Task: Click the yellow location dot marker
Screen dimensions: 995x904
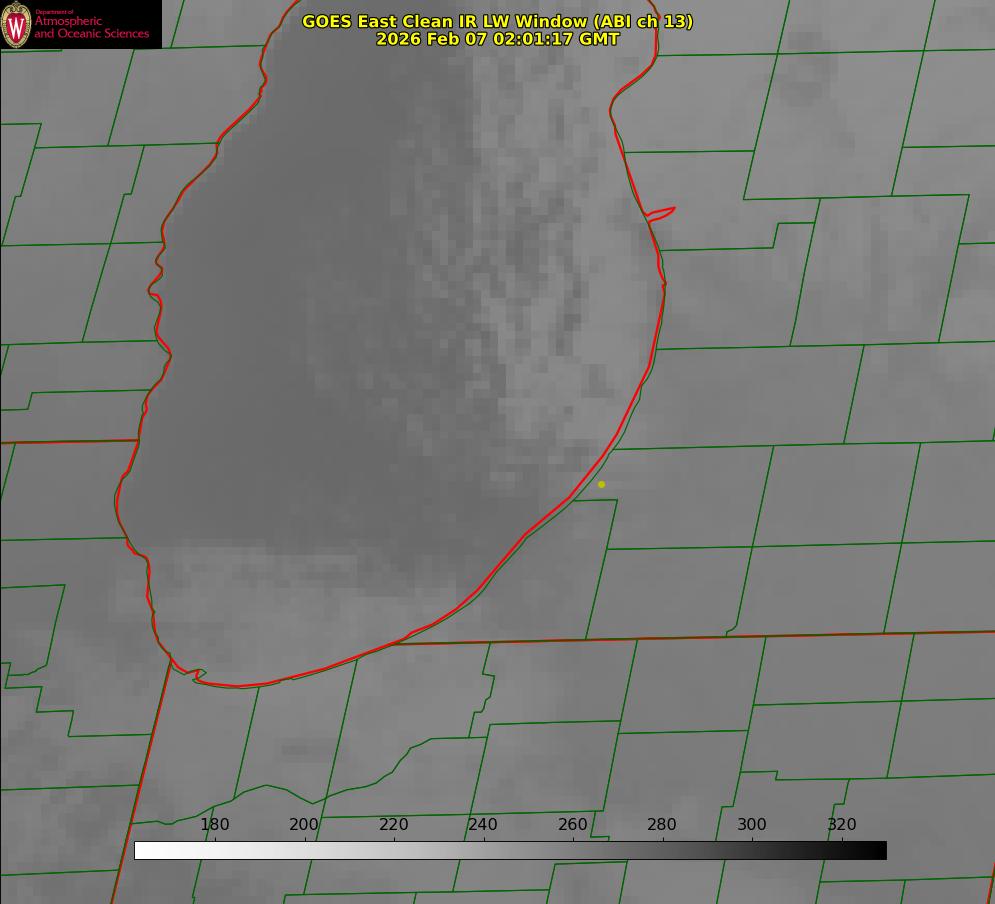Action: 602,484
